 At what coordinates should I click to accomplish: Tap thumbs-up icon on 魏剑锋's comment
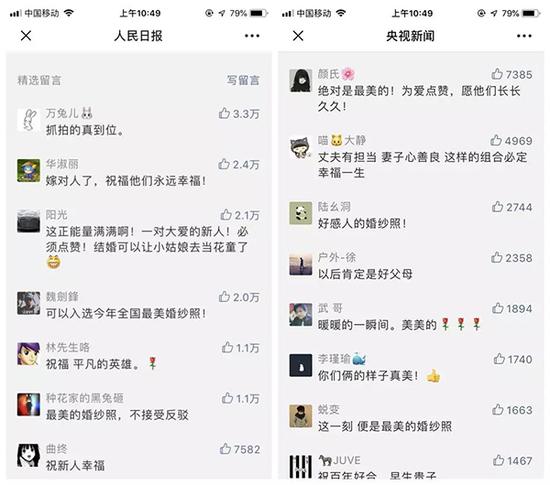coord(224,297)
